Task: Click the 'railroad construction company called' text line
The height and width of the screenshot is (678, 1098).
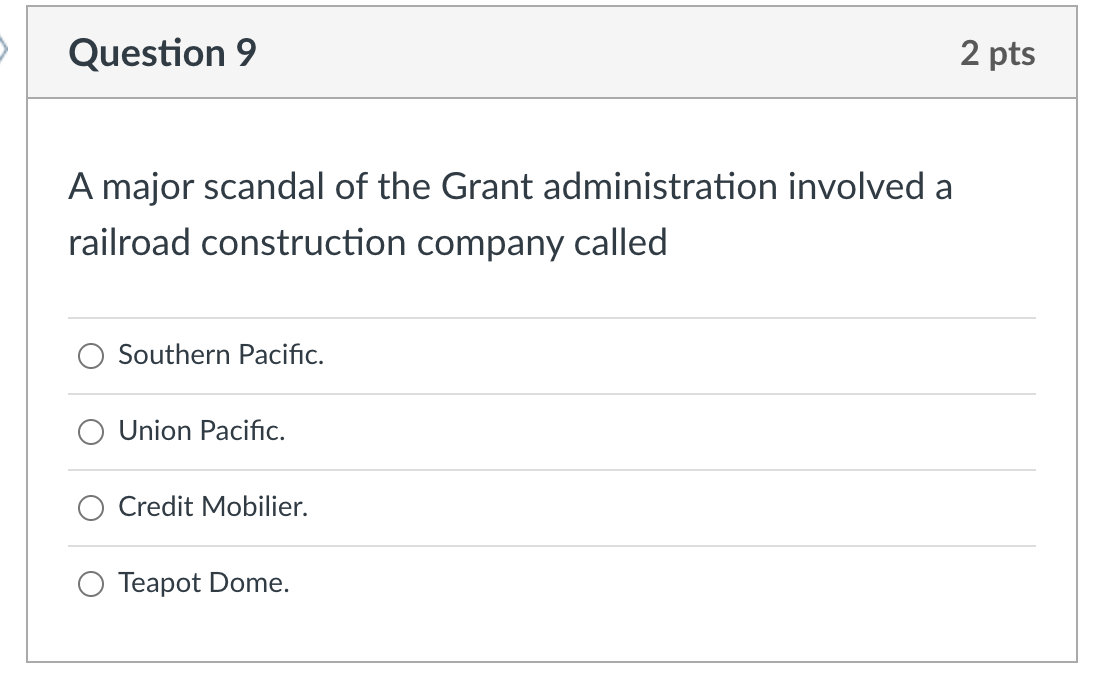Action: pyautogui.click(x=368, y=244)
